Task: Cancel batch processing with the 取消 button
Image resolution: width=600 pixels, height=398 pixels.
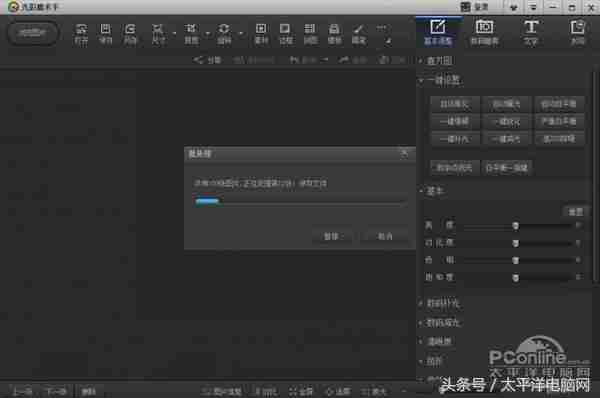Action: (x=385, y=237)
